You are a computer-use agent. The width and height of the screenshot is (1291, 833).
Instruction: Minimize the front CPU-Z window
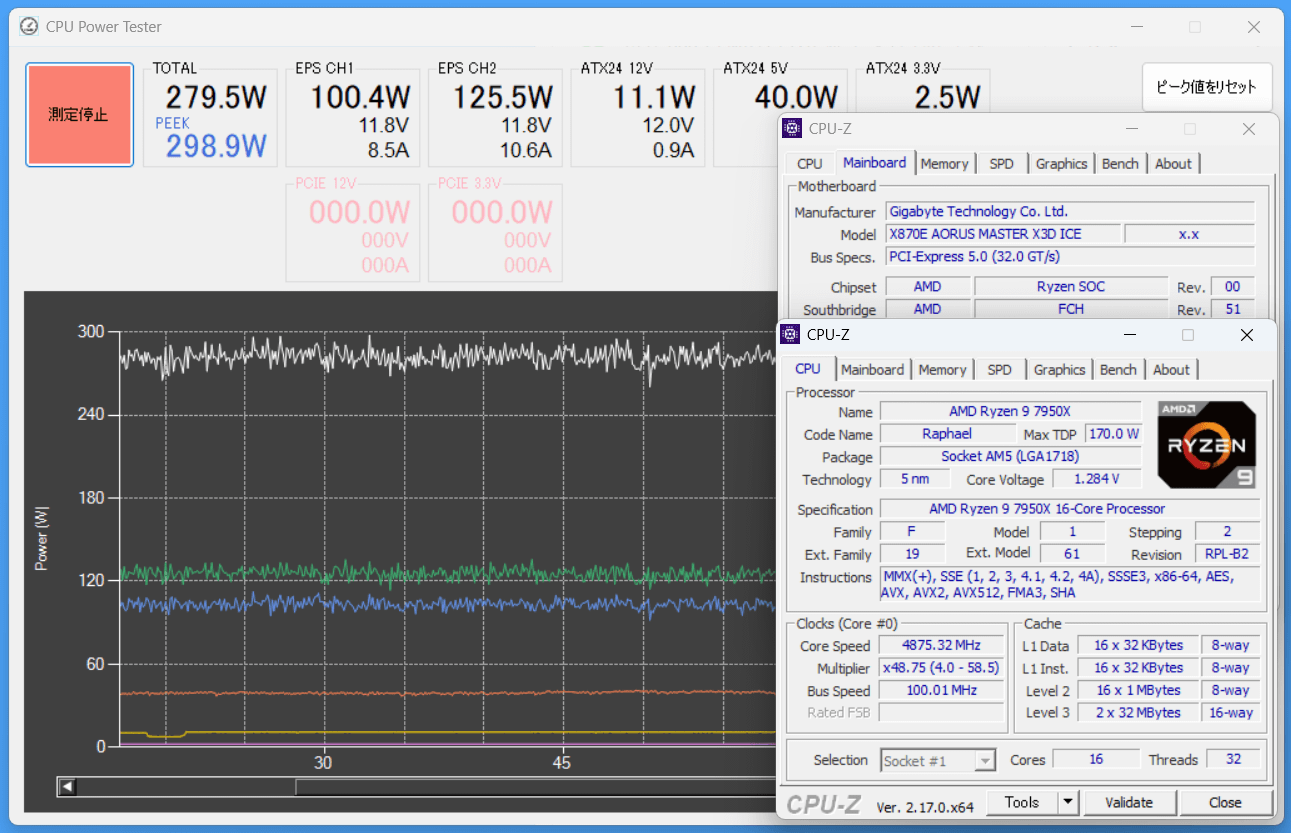click(1129, 335)
